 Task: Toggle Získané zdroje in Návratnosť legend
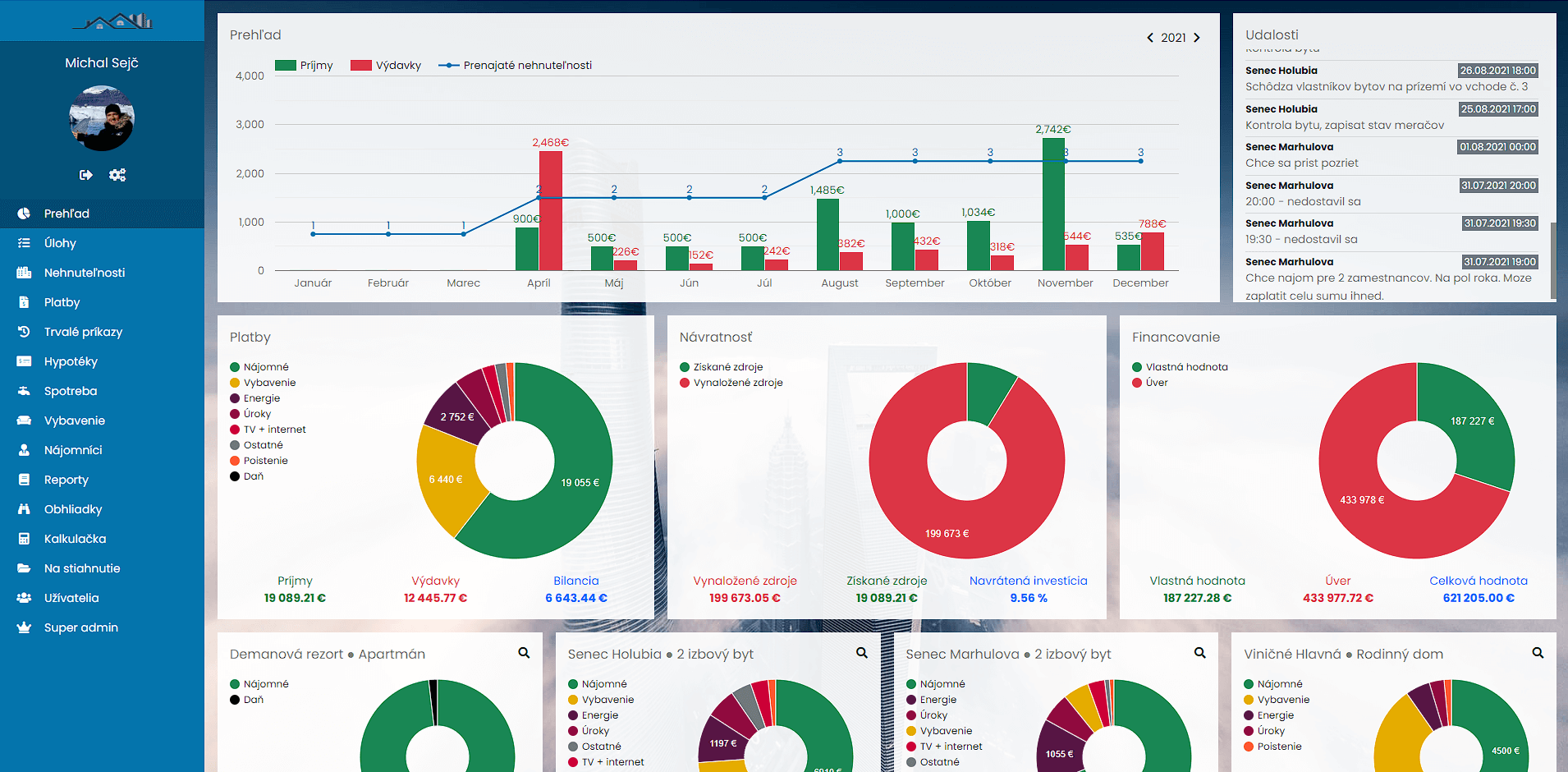(722, 367)
